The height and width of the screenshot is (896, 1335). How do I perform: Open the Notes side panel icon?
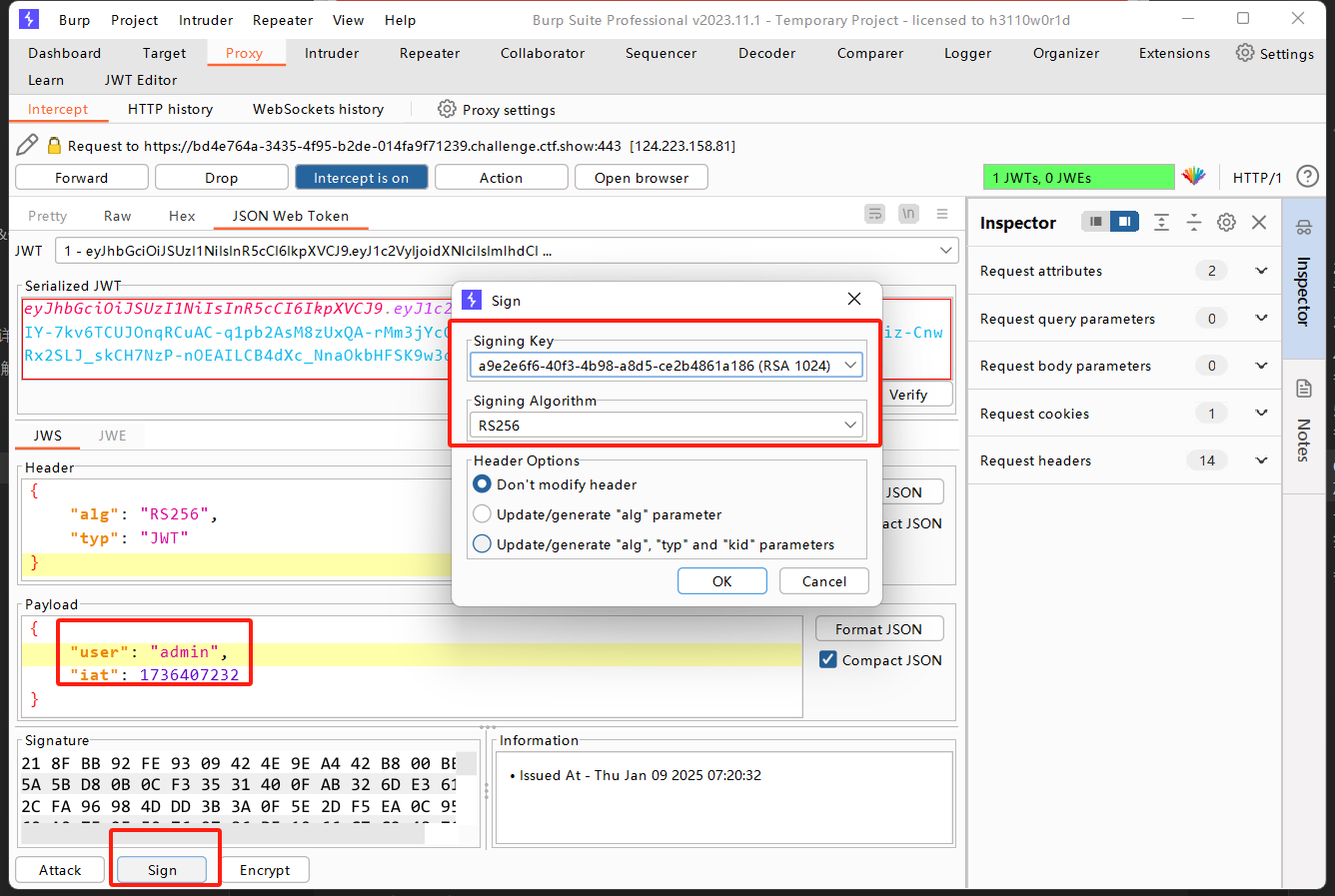[x=1303, y=390]
